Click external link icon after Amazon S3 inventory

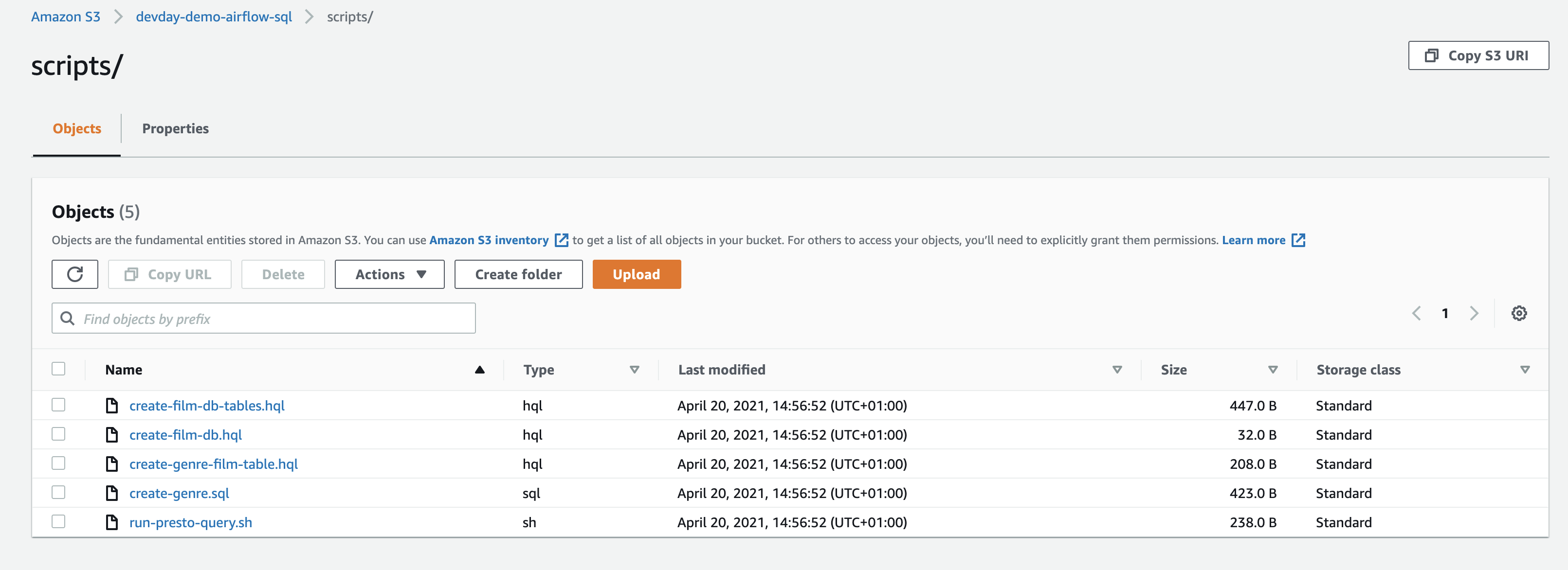tap(561, 240)
